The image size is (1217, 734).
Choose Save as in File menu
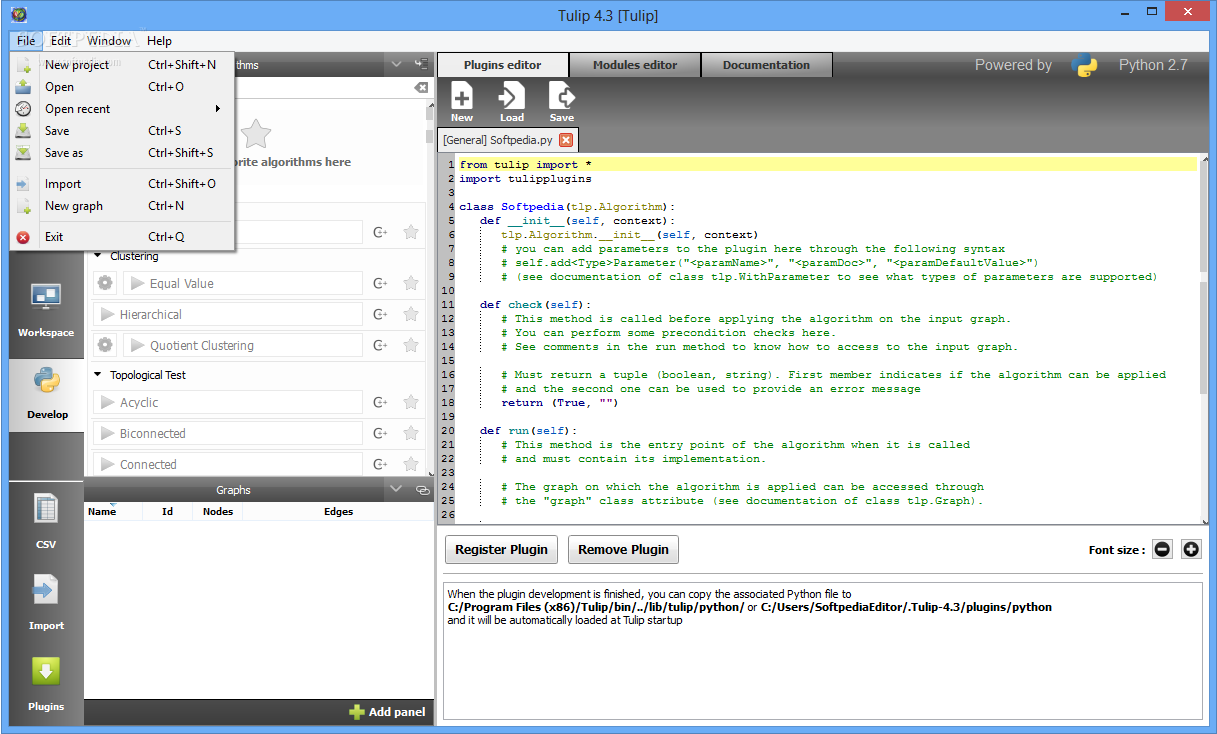[122, 153]
